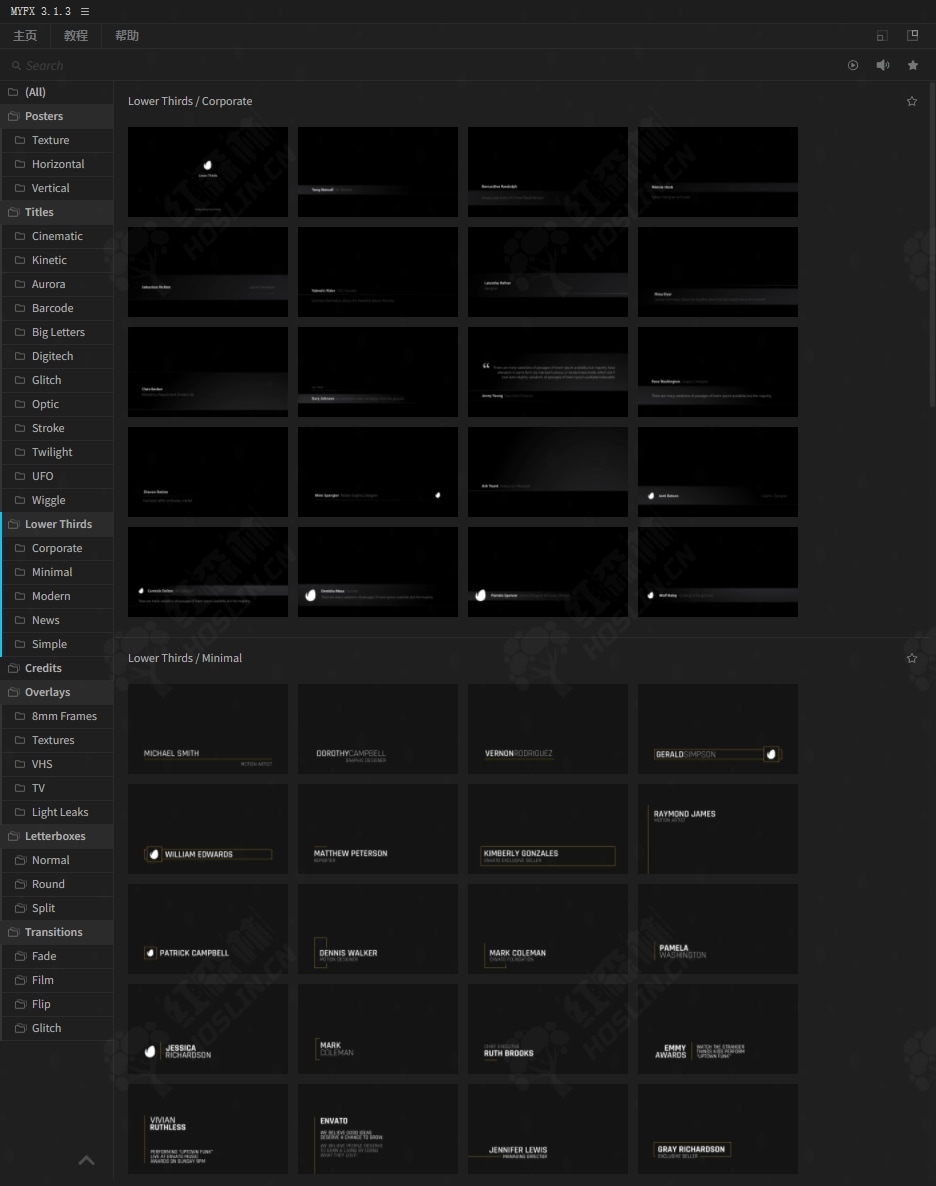Select the Big Letters category

[57, 333]
